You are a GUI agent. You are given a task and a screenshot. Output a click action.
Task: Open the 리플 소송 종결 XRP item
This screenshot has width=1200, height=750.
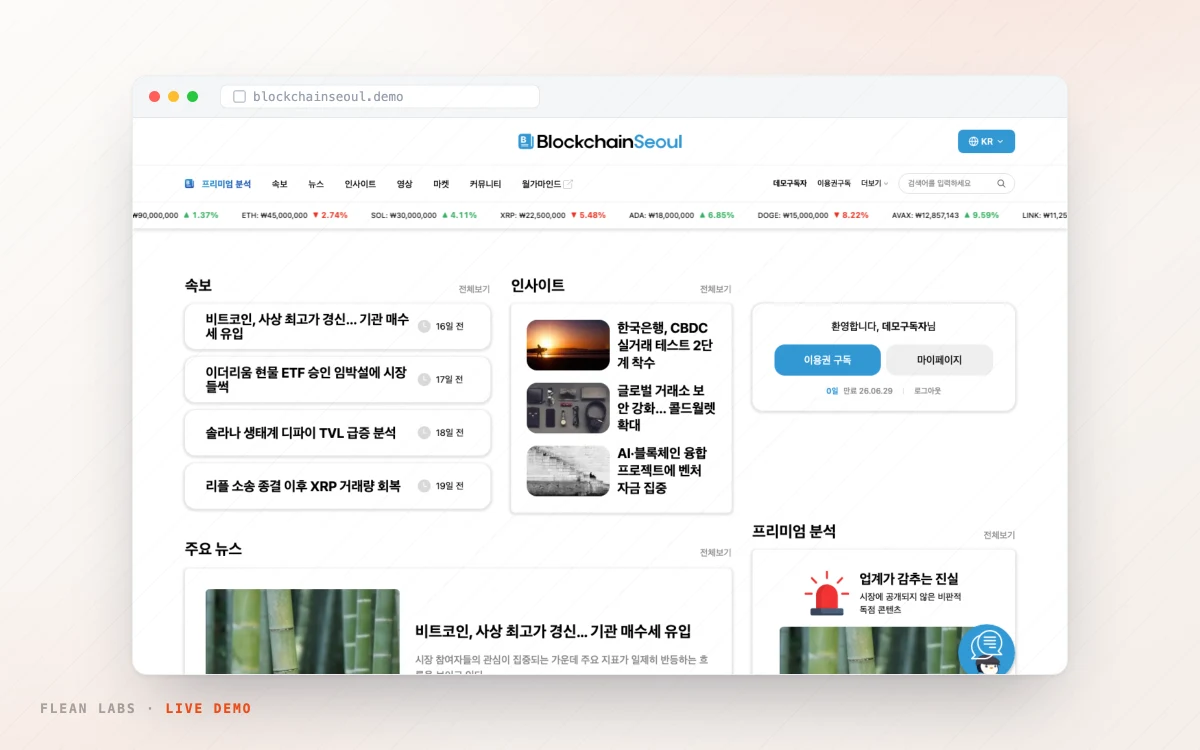(338, 486)
